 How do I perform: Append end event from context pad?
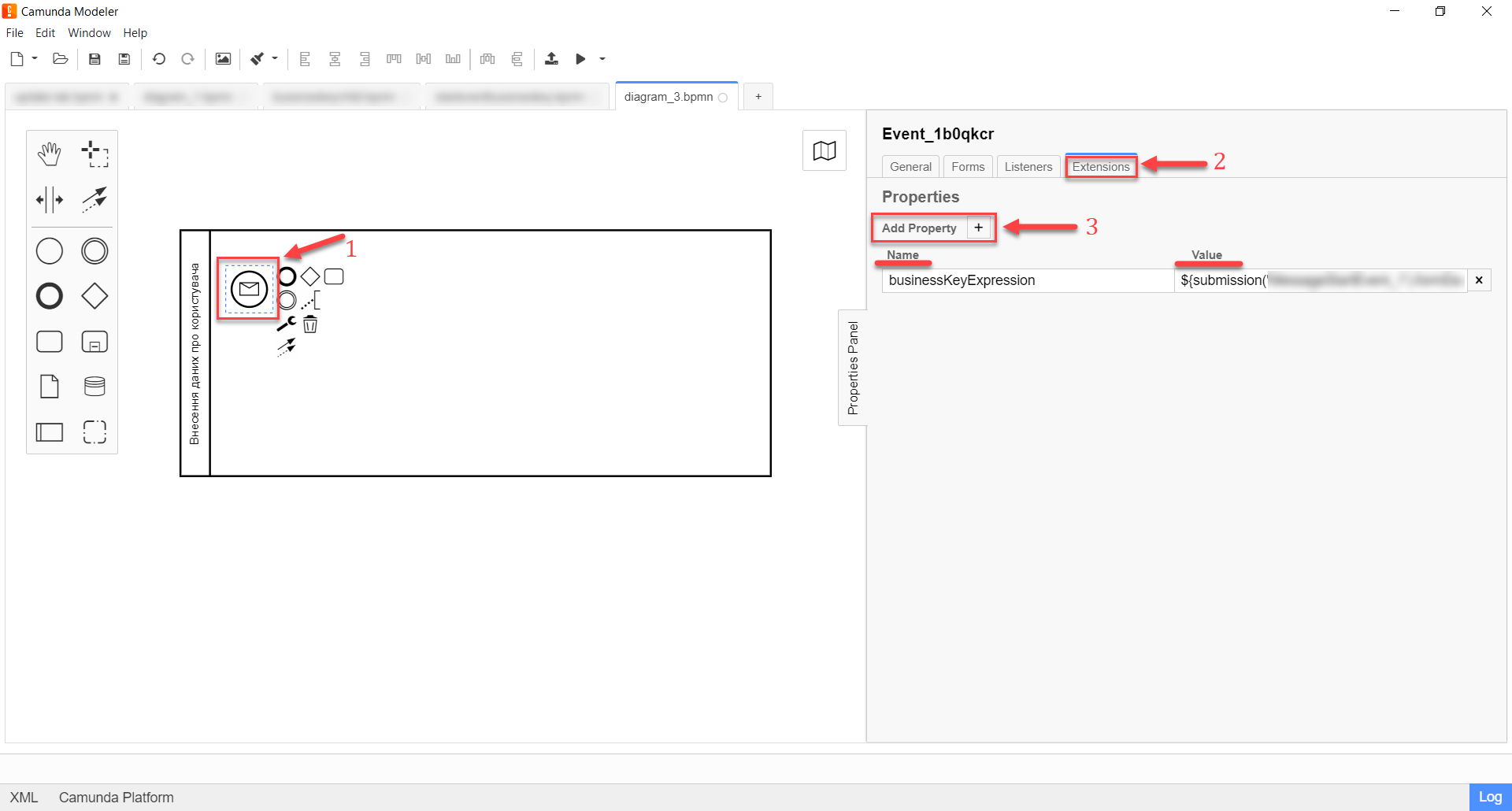287,276
